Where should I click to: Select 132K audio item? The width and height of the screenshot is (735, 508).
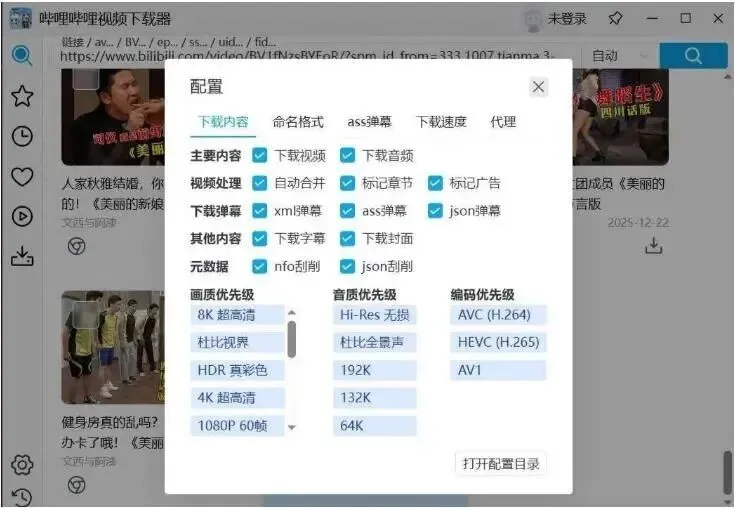tap(375, 398)
